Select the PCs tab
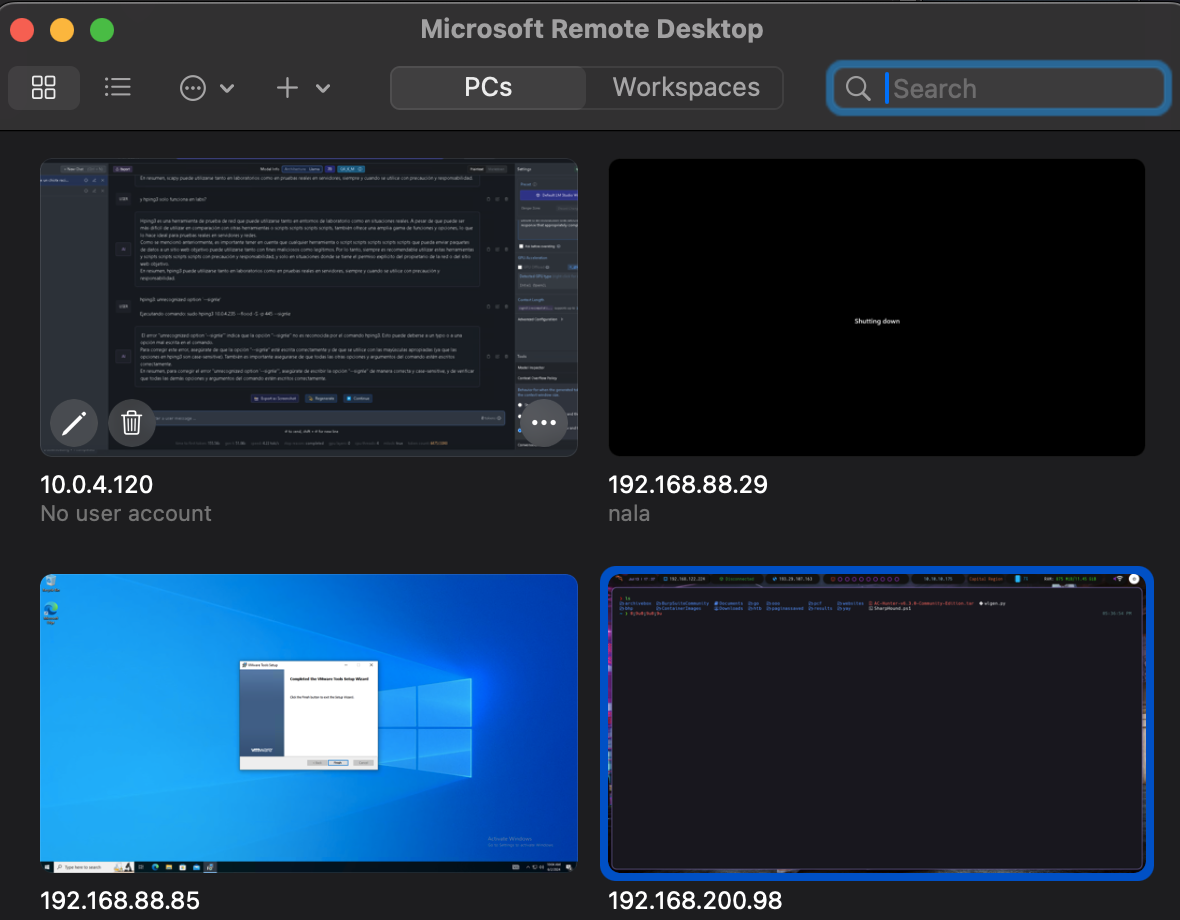The image size is (1180, 920). pos(488,88)
